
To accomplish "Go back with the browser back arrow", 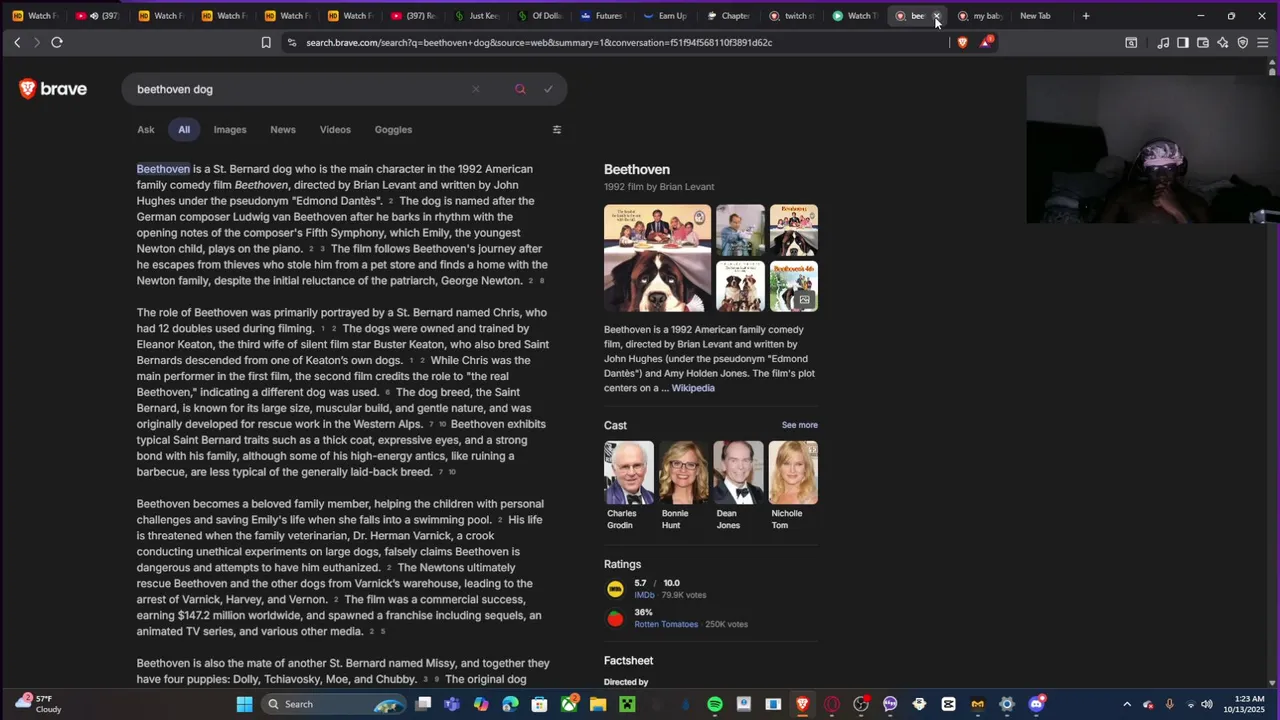I will [x=17, y=42].
